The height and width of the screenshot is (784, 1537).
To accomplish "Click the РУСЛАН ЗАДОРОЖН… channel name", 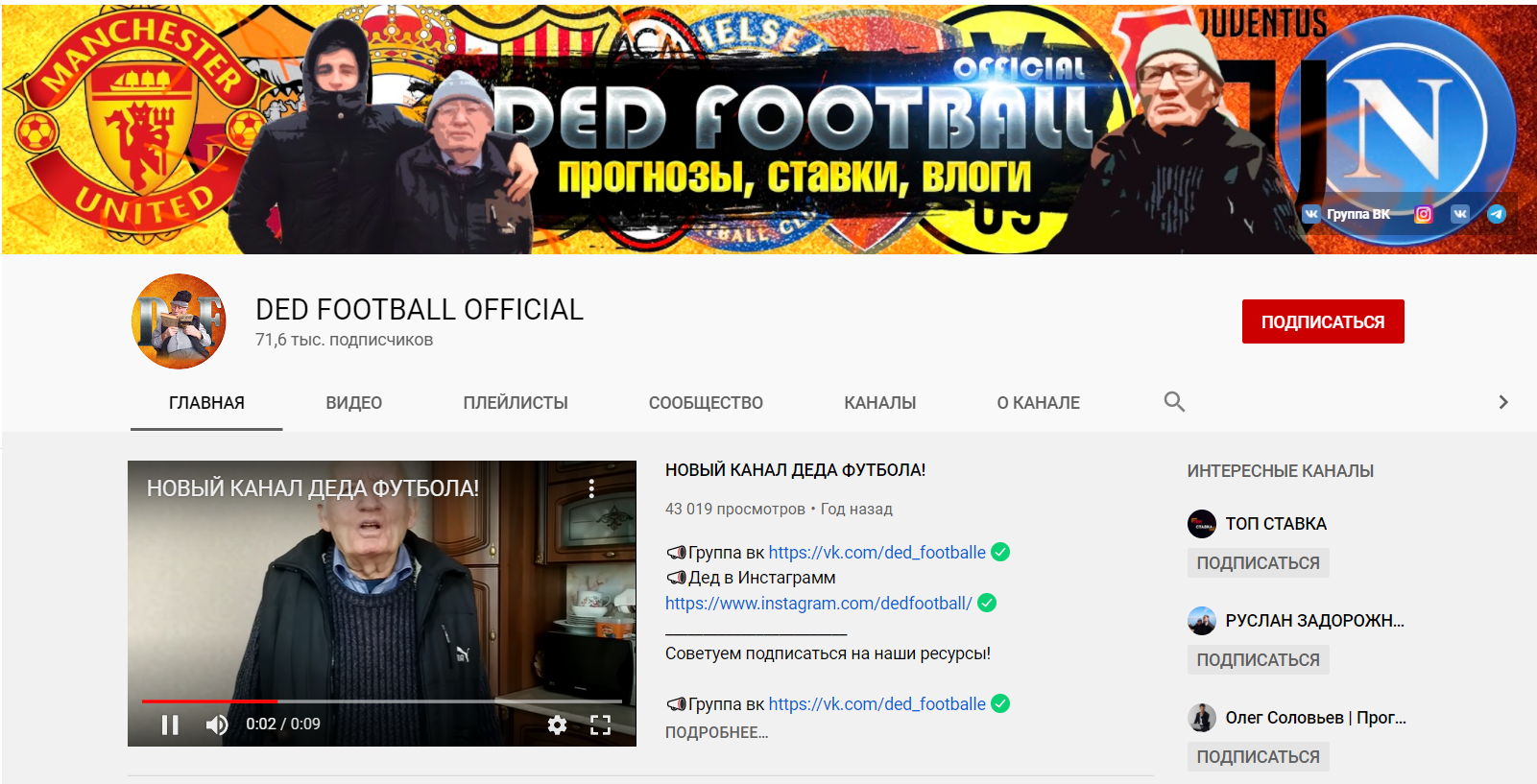I will click(x=1315, y=621).
